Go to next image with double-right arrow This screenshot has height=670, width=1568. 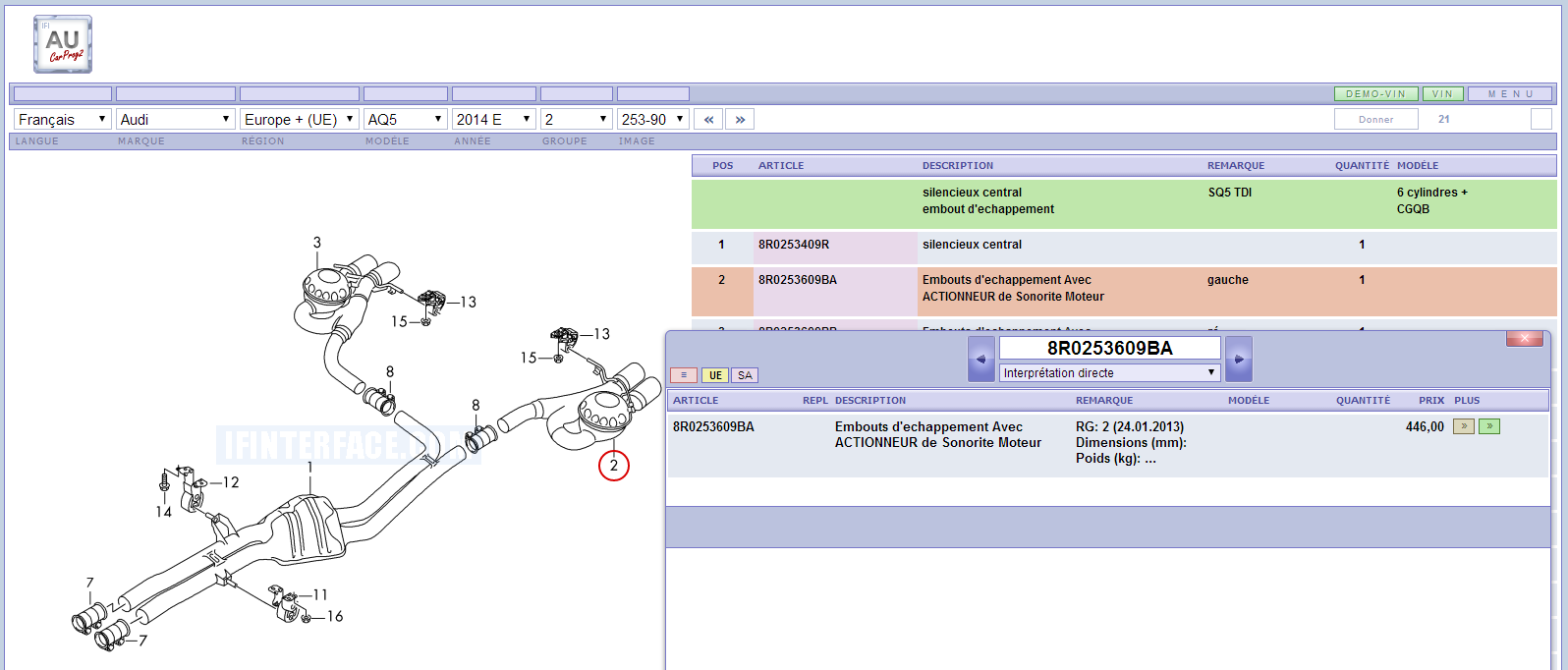point(740,119)
